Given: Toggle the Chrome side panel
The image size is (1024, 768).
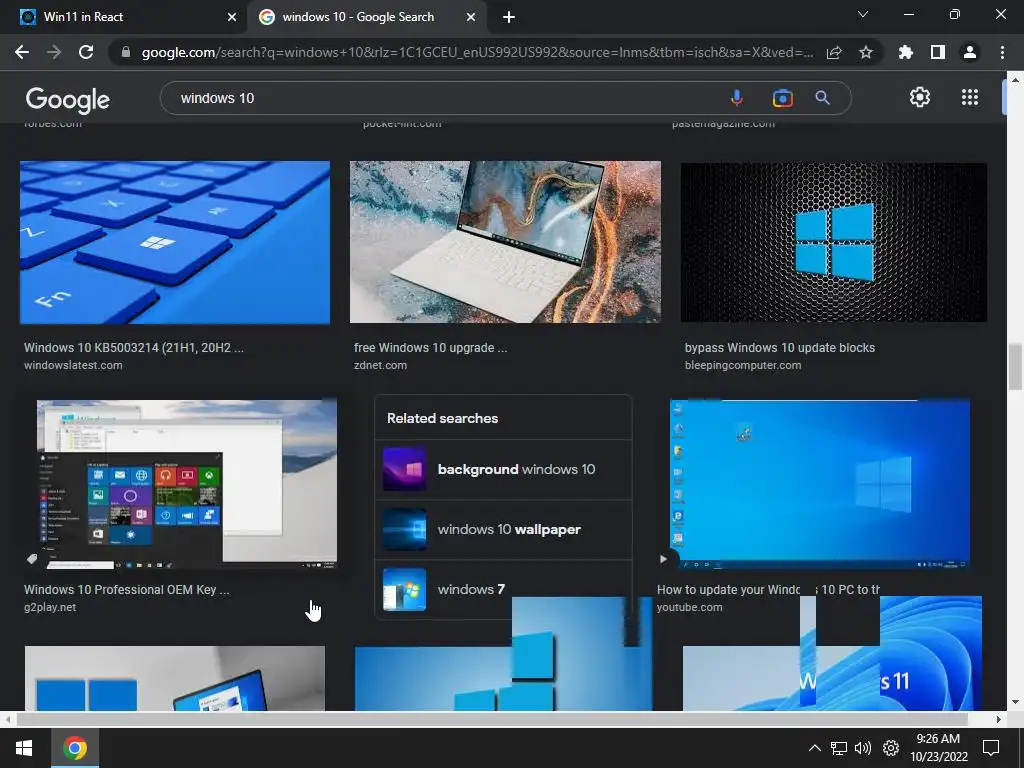Looking at the screenshot, I should [937, 52].
